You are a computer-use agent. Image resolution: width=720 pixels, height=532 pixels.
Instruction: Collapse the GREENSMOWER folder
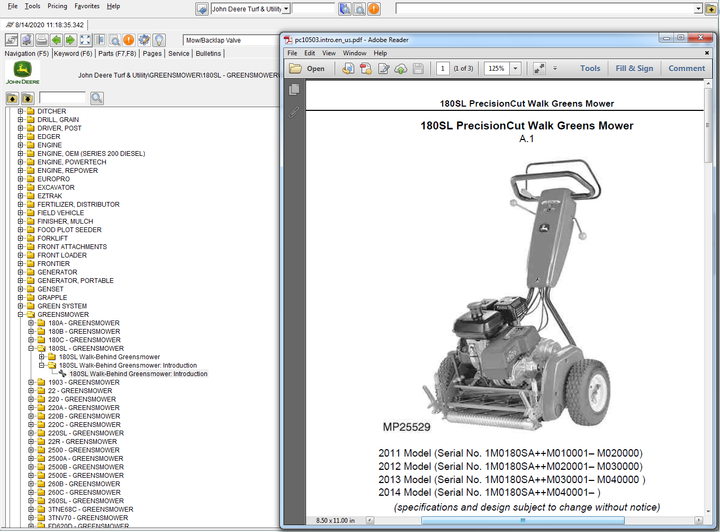point(20,314)
